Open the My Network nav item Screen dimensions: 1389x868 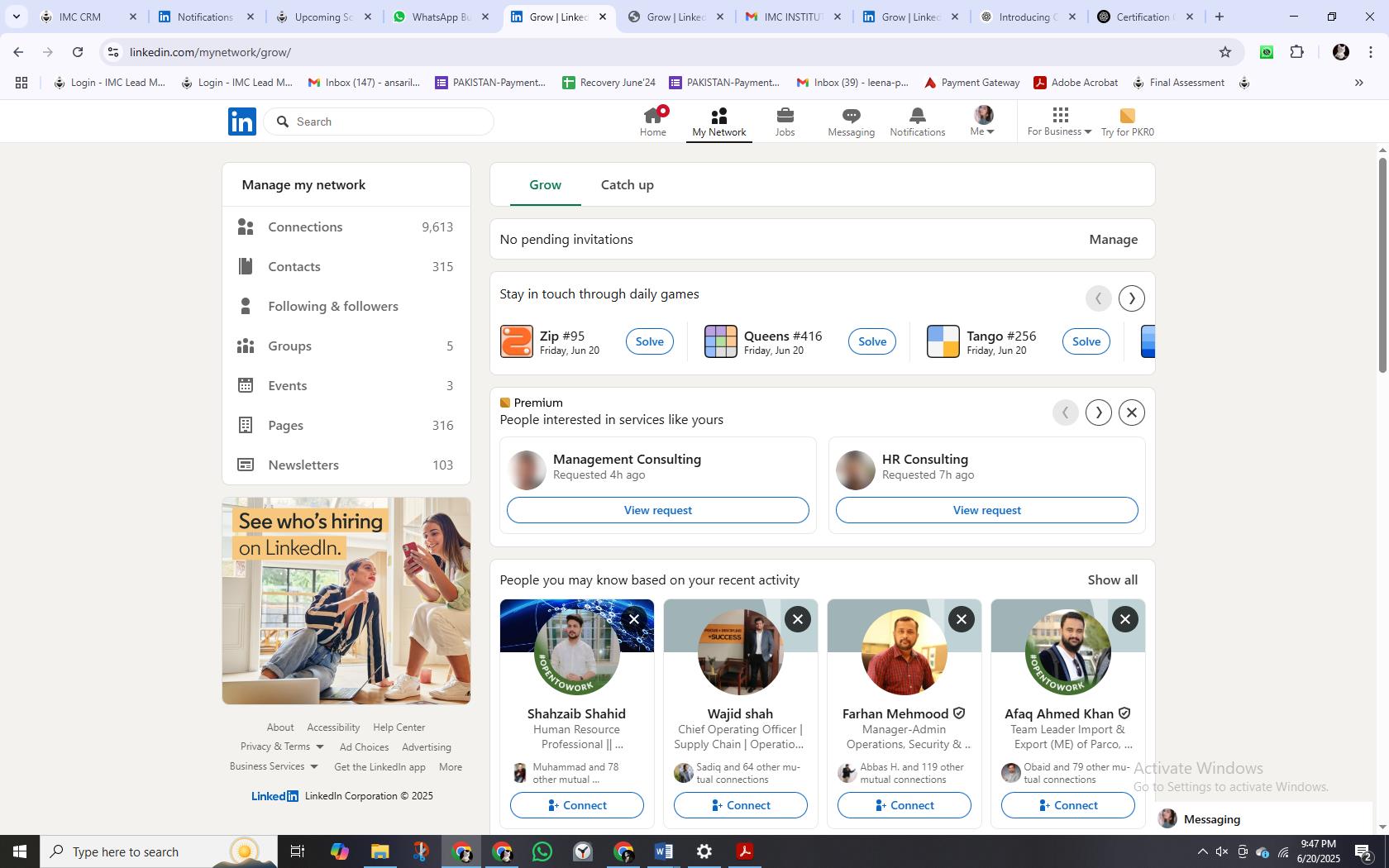pos(718,122)
